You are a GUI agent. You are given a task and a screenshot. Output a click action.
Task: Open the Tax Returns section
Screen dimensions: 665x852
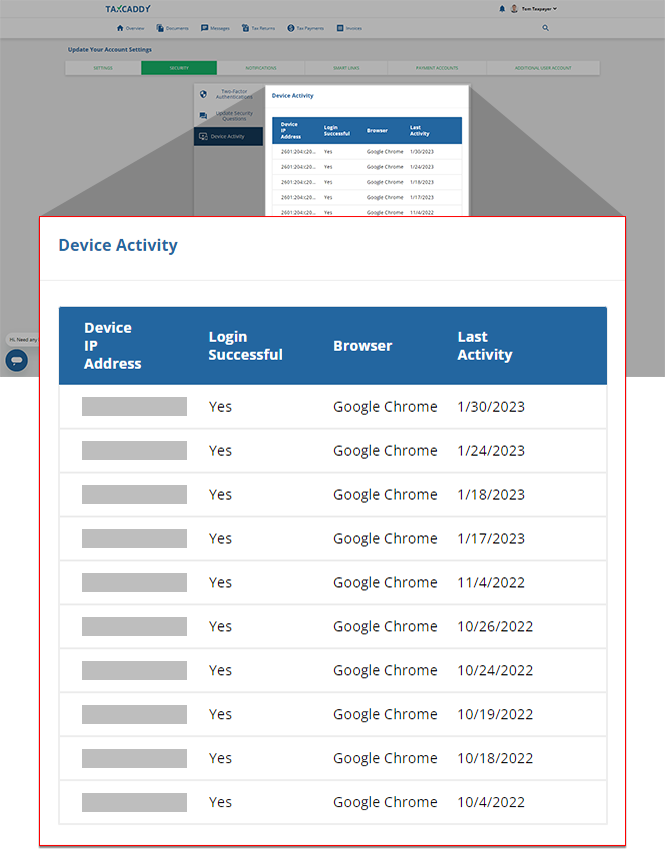coord(259,28)
